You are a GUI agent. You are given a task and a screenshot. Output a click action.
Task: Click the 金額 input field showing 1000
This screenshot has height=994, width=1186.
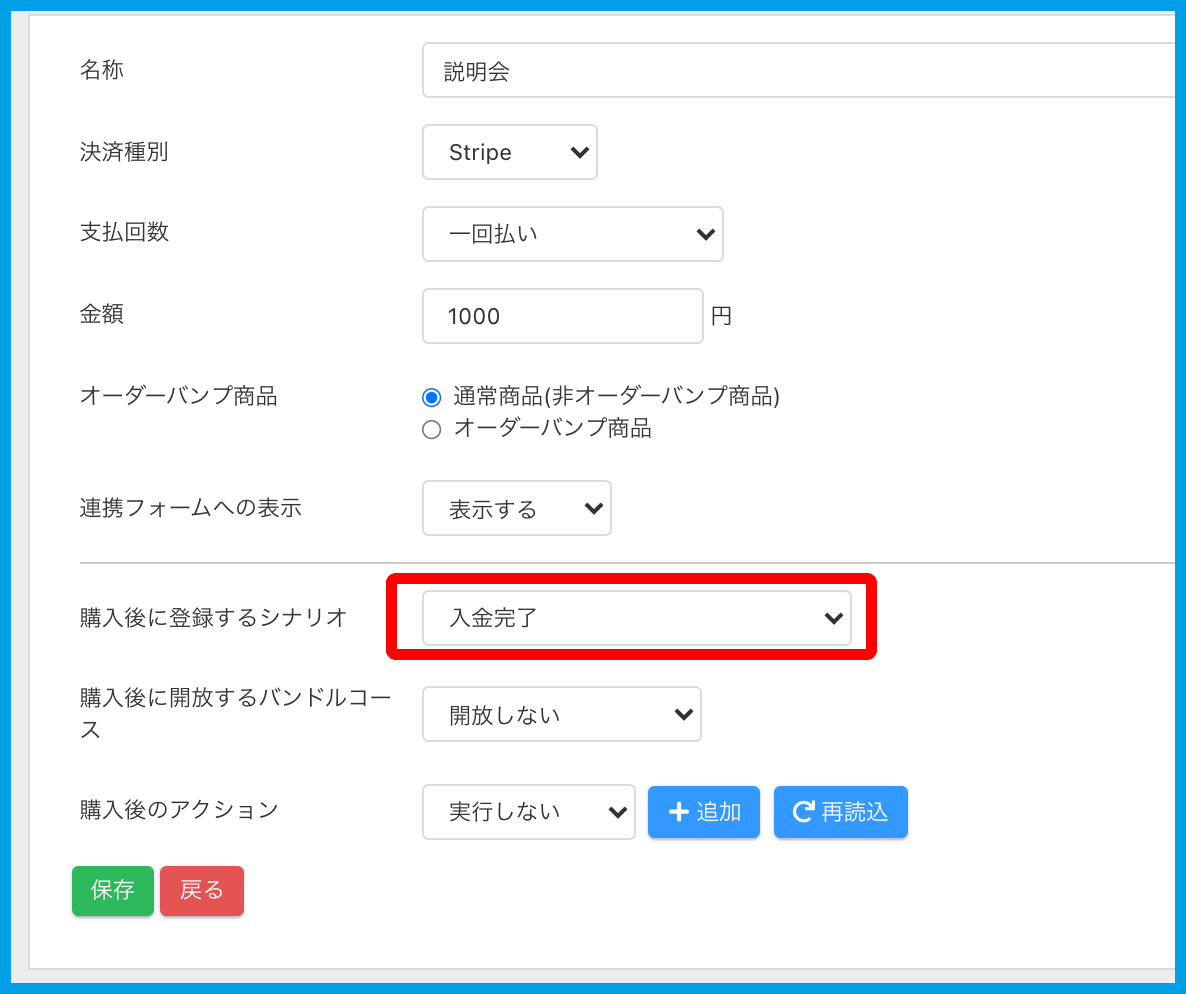(562, 316)
